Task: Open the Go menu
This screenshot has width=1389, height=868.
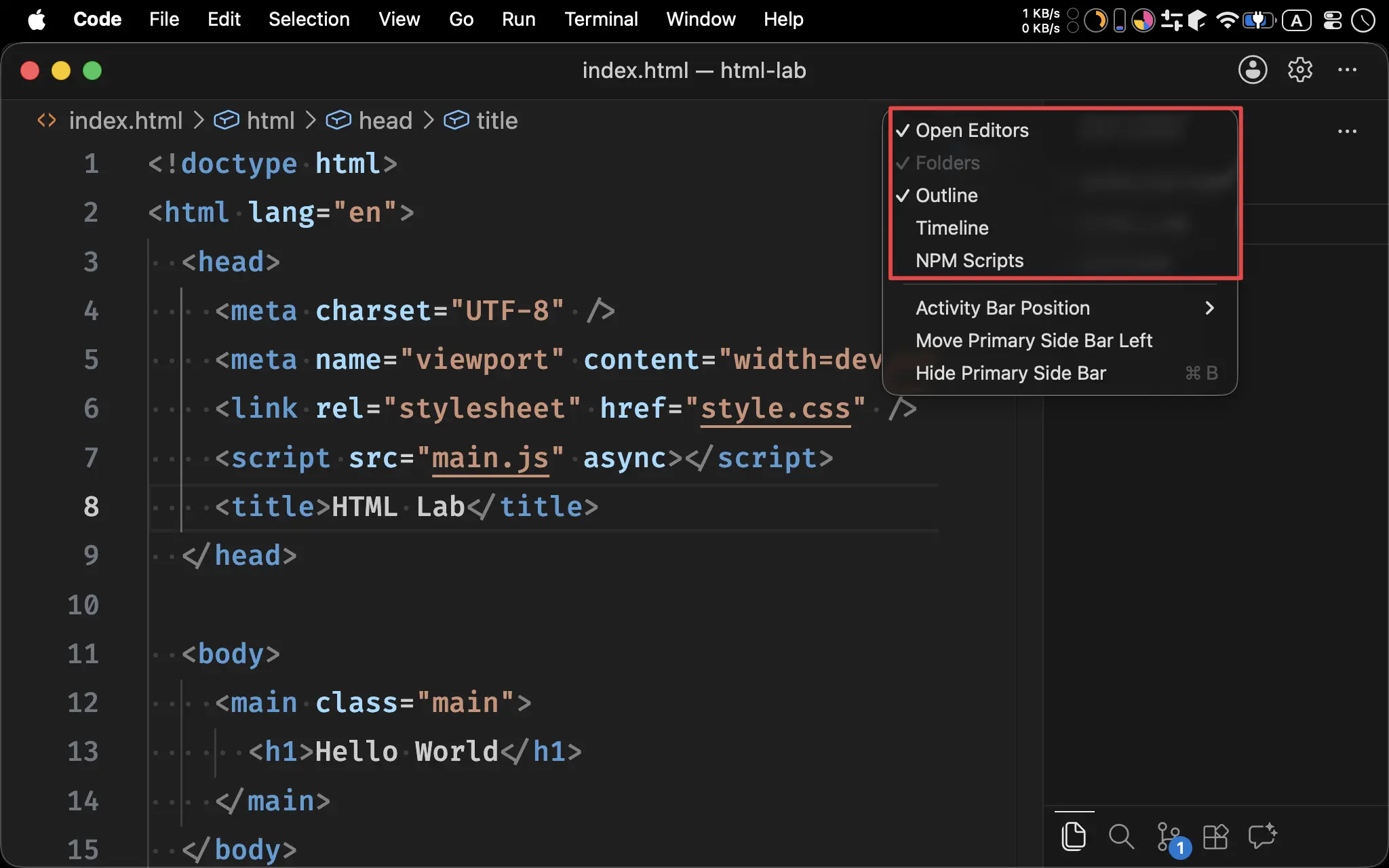Action: [x=461, y=19]
